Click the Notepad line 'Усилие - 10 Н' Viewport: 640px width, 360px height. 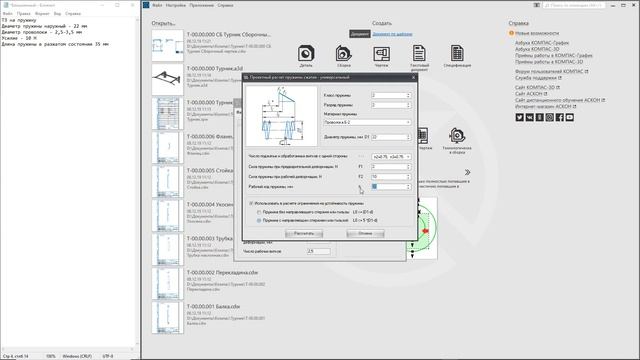[19, 38]
